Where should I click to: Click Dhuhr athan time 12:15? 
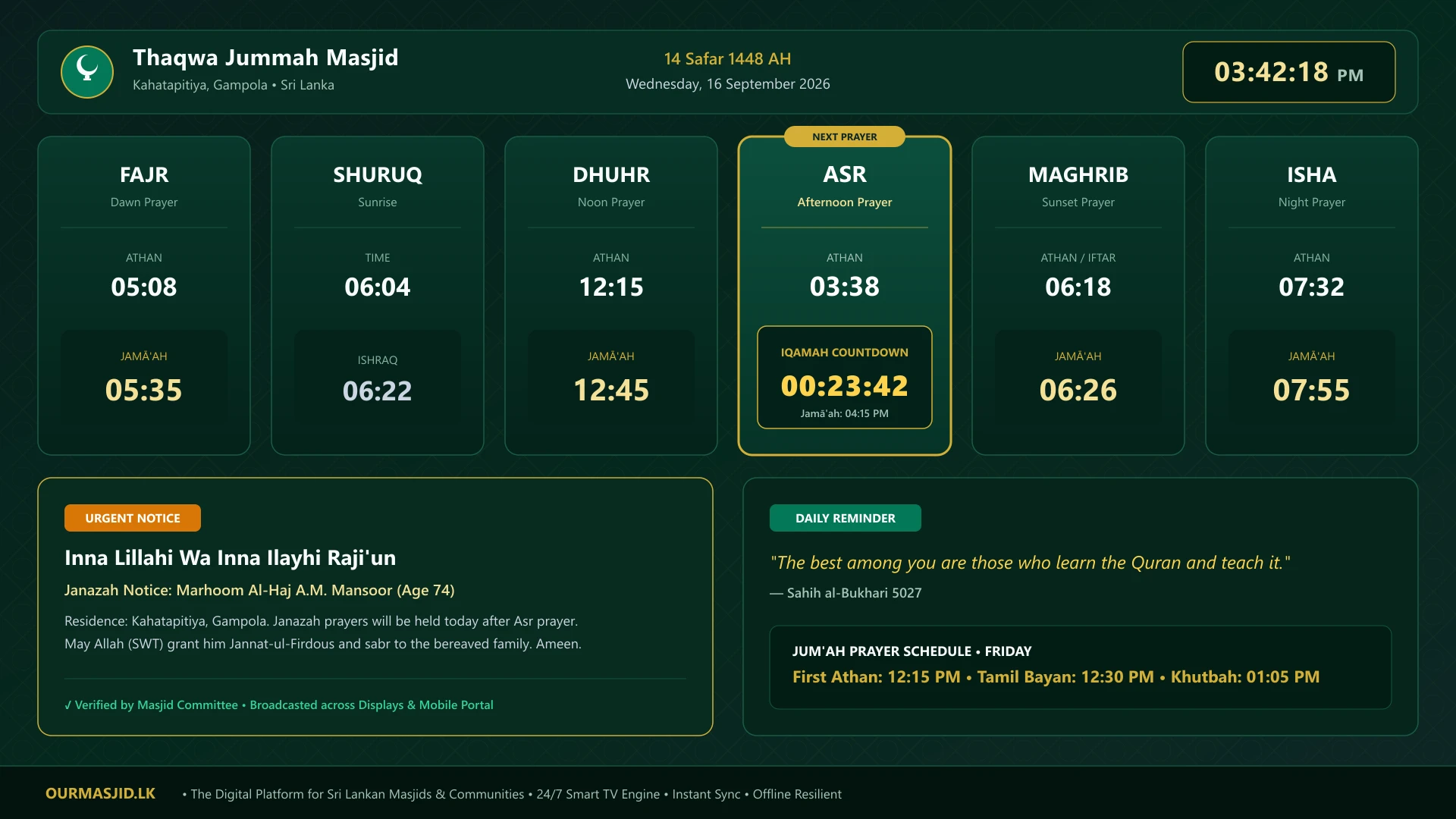pyautogui.click(x=611, y=287)
